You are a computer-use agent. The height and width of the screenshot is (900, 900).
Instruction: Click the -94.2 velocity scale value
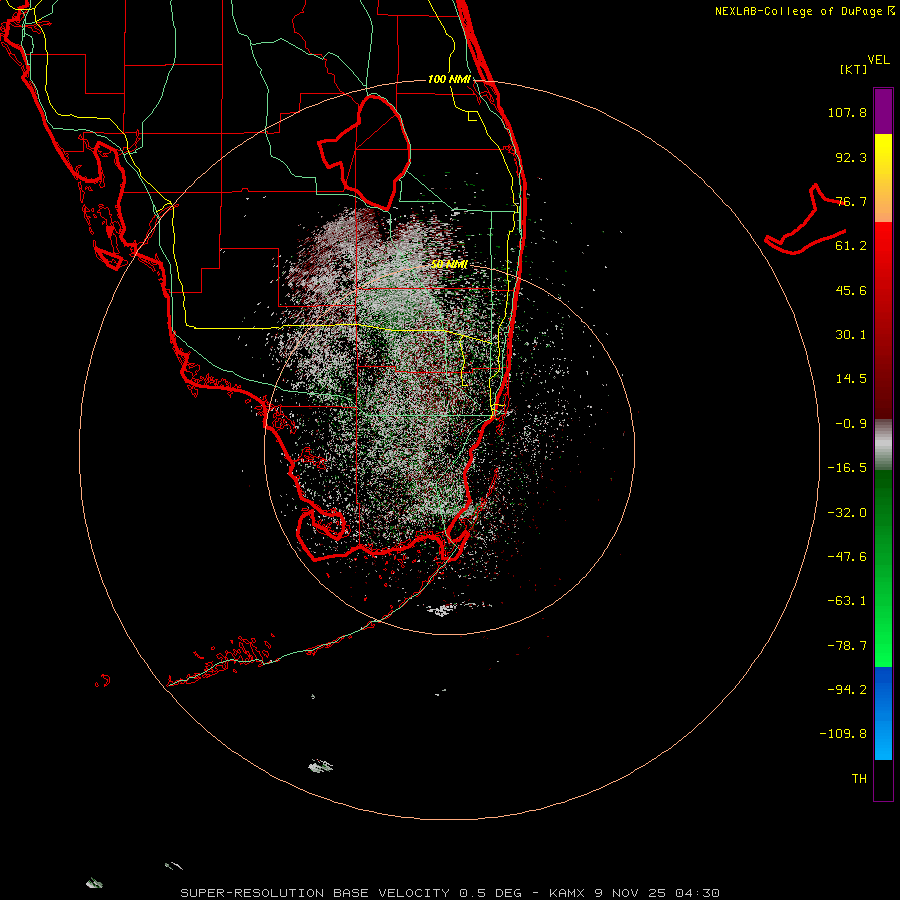[847, 690]
